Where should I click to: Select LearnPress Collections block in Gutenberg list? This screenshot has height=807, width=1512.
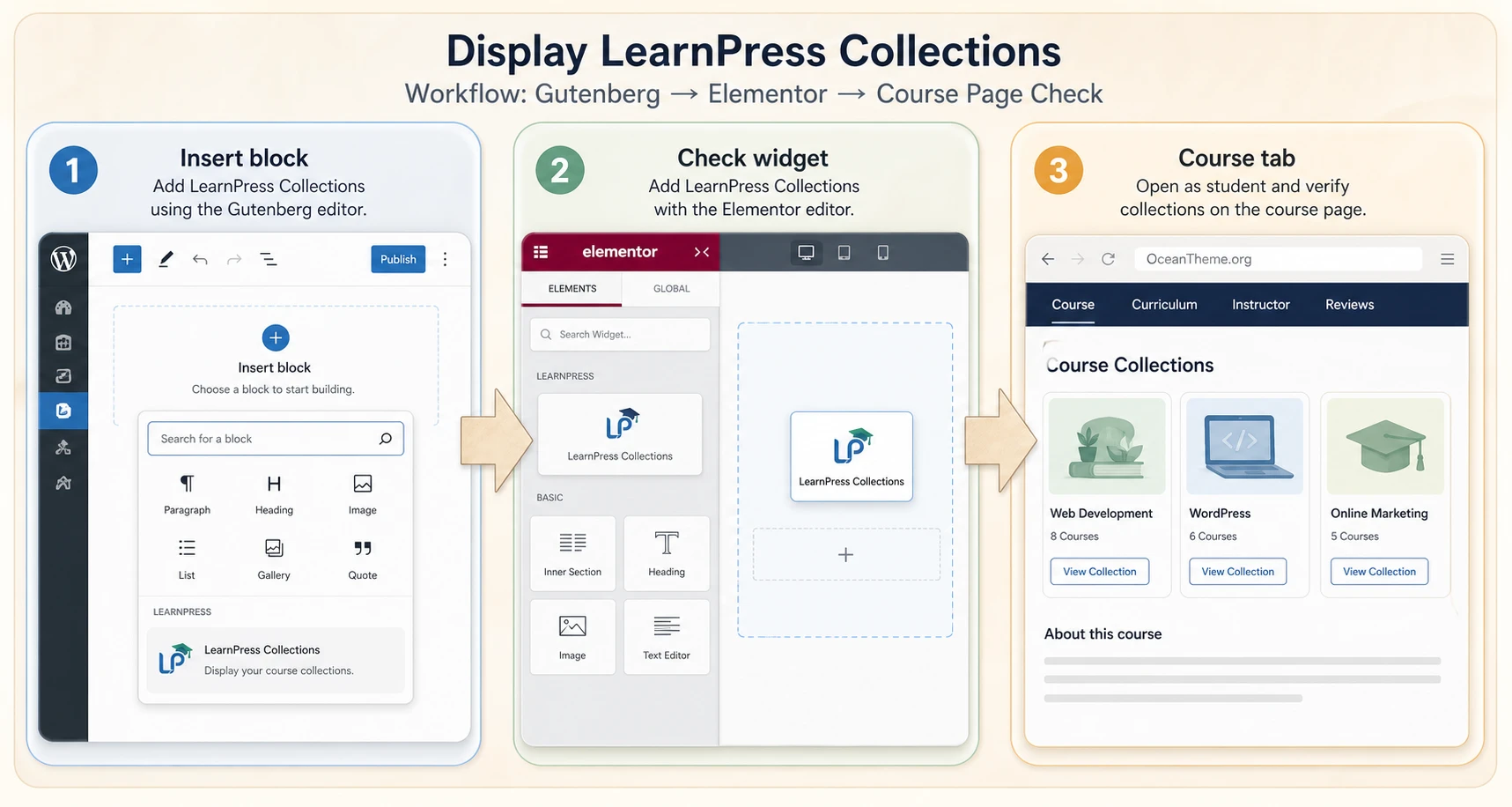pyautogui.click(x=276, y=660)
